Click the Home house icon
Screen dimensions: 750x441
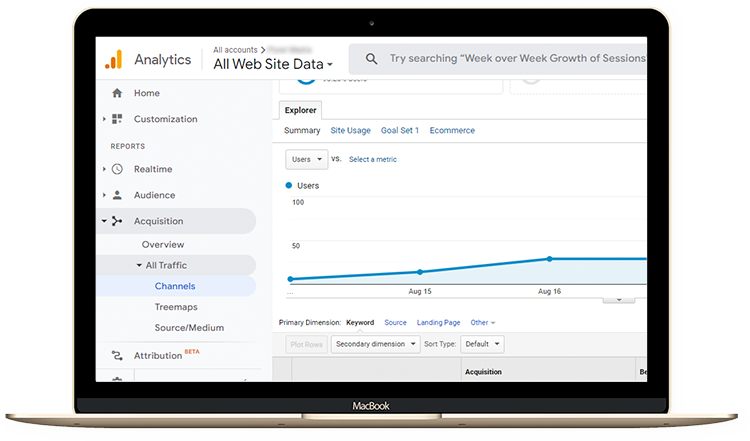point(117,93)
